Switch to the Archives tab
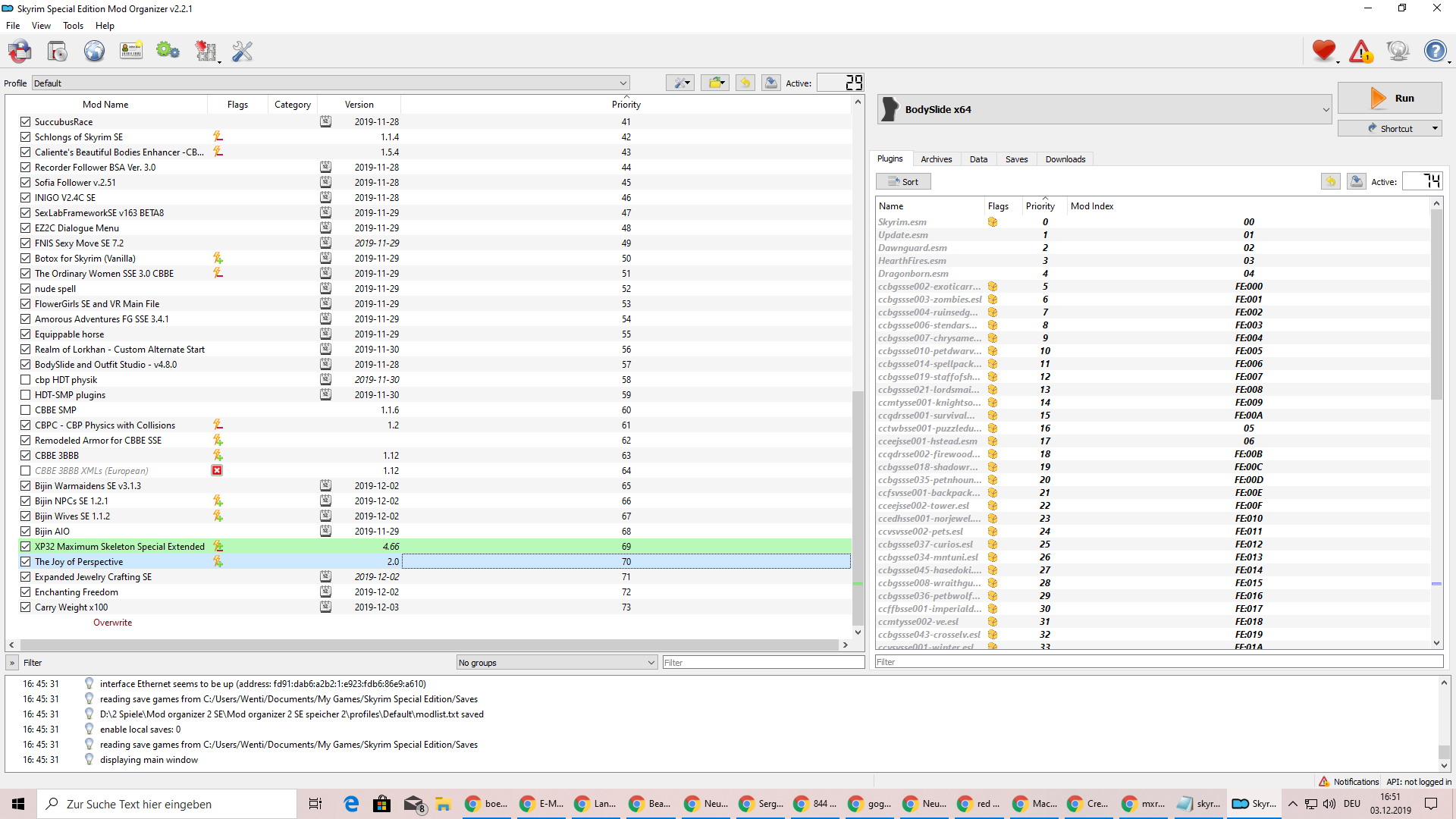 (937, 159)
